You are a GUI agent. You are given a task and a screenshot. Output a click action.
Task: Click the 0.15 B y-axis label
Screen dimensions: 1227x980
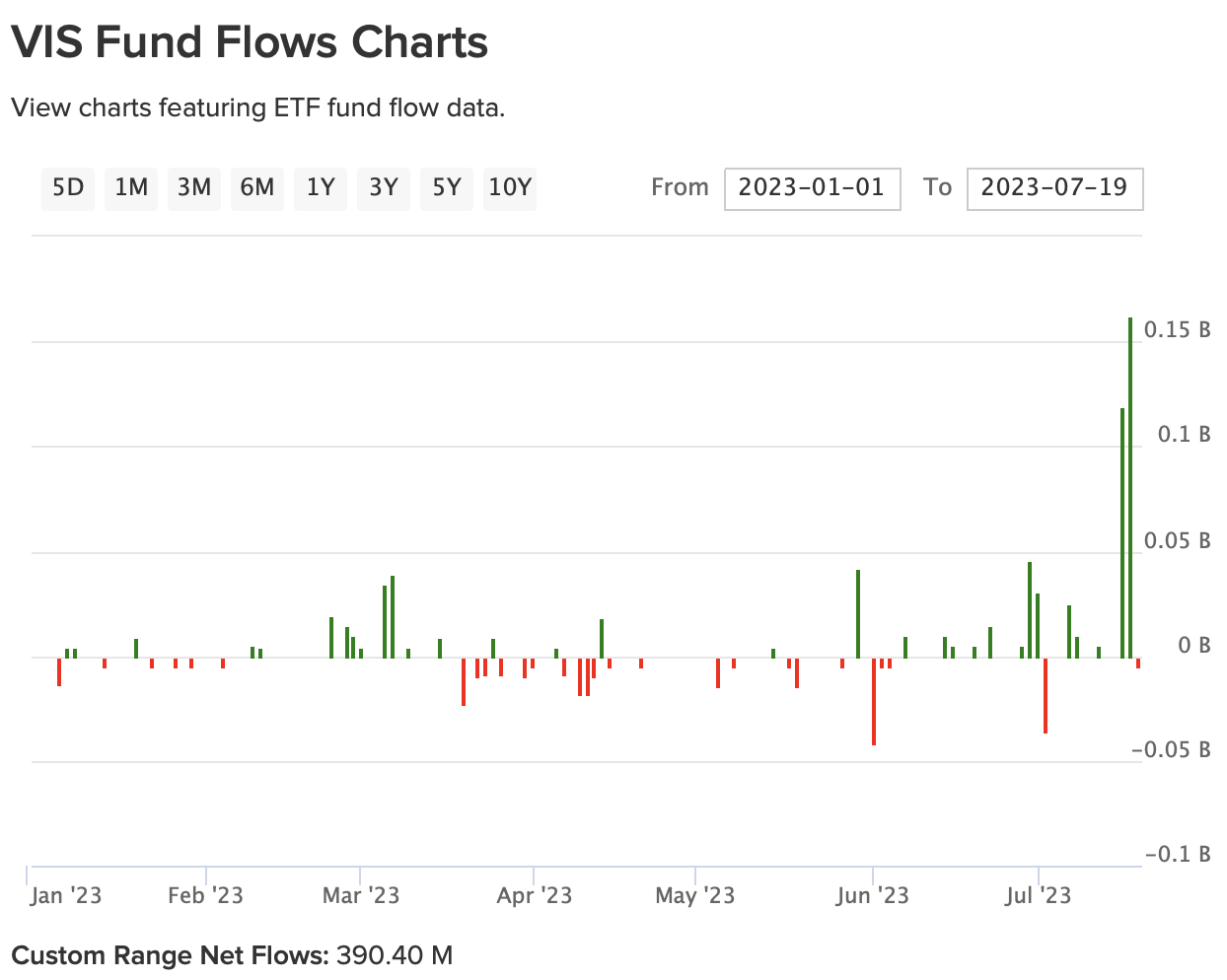coord(1177,330)
